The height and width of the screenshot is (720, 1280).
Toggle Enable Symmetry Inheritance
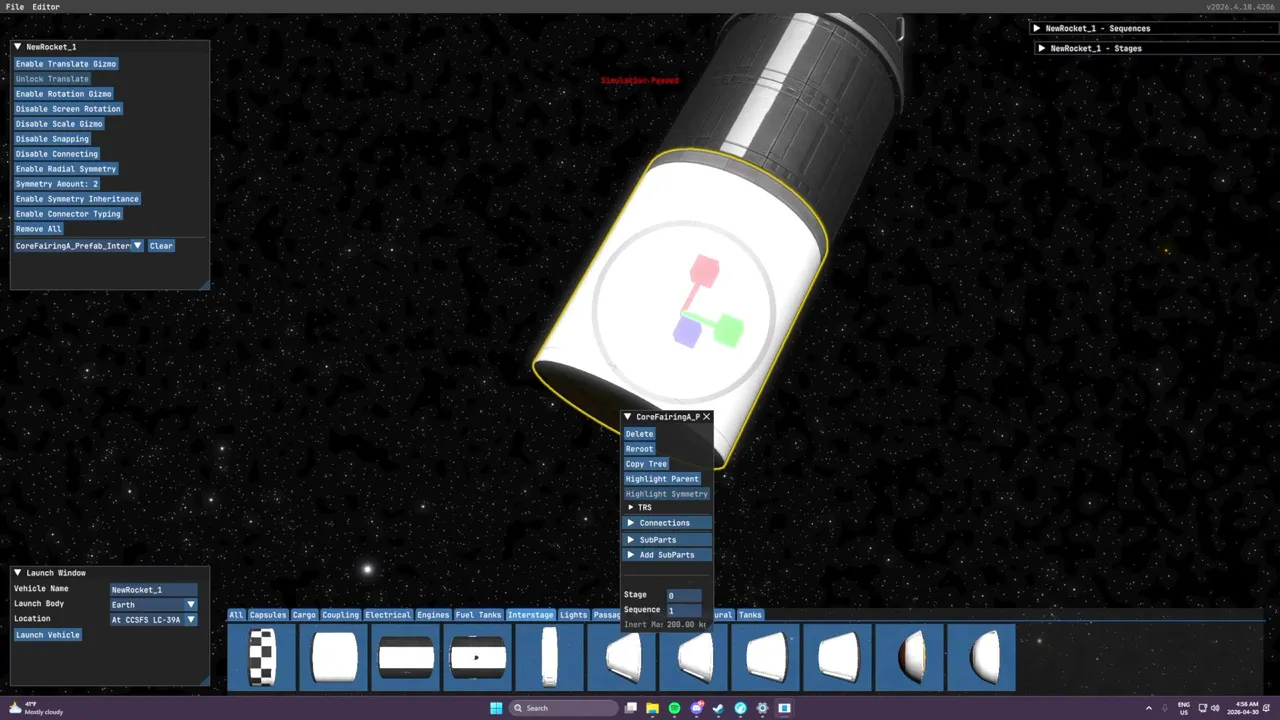77,199
